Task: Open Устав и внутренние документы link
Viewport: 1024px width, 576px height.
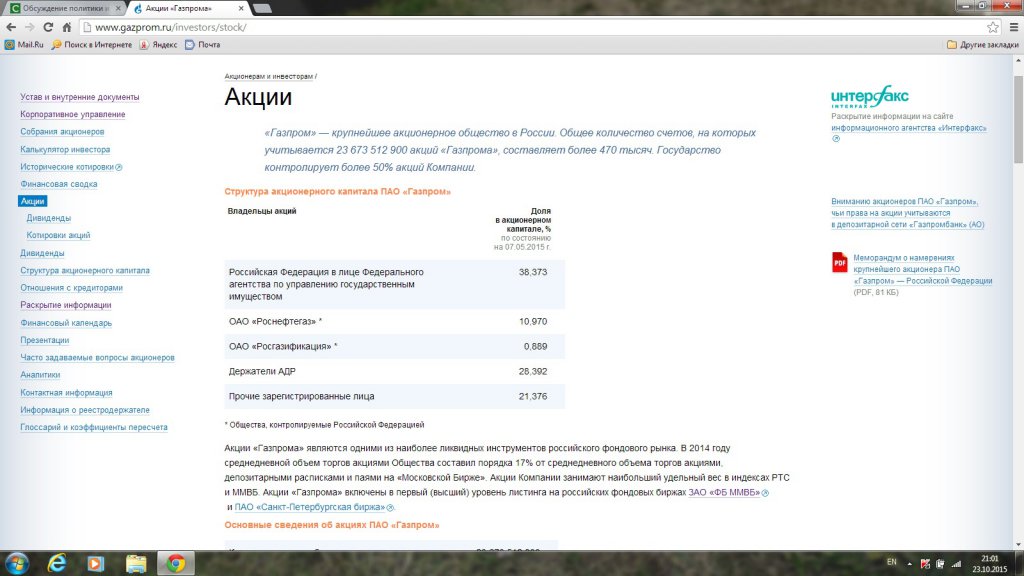Action: pyautogui.click(x=80, y=97)
